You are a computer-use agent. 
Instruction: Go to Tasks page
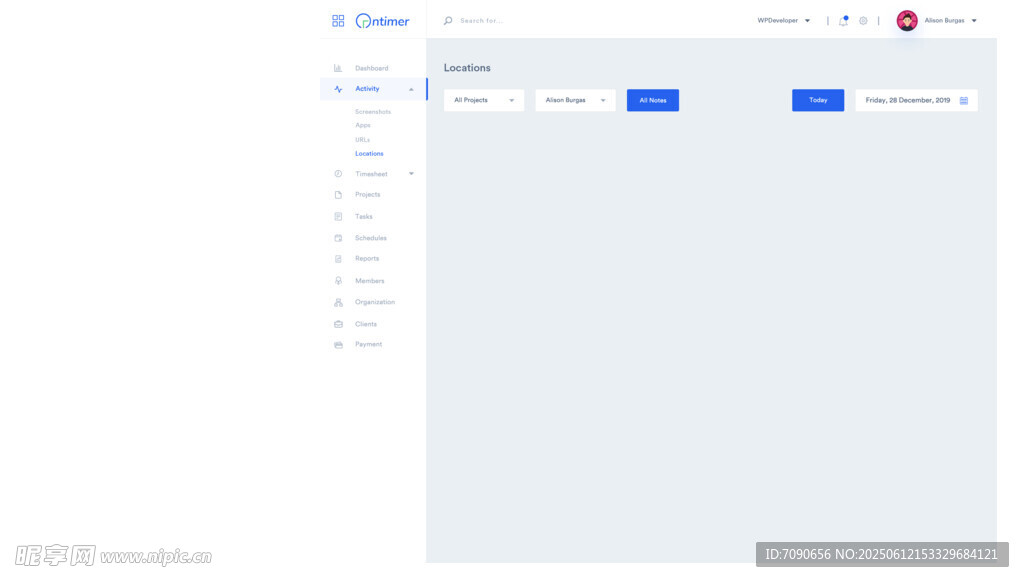[x=364, y=216]
